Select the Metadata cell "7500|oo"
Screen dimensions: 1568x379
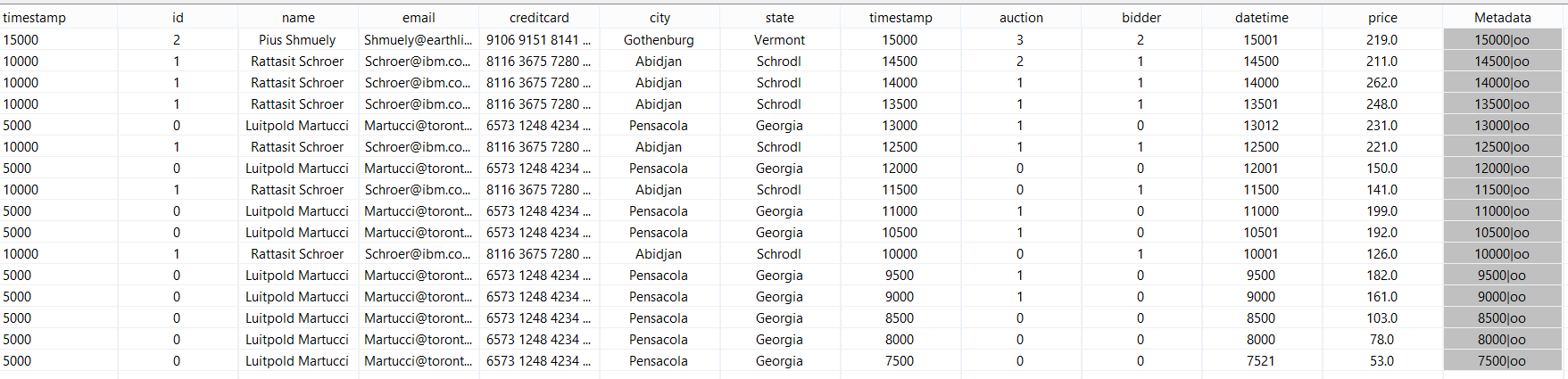(1502, 361)
